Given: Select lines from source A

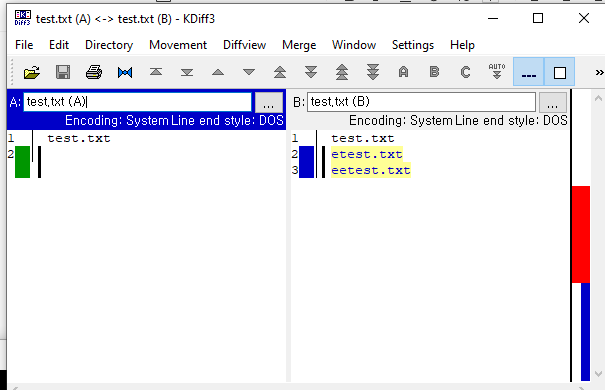Looking at the screenshot, I should (x=404, y=72).
